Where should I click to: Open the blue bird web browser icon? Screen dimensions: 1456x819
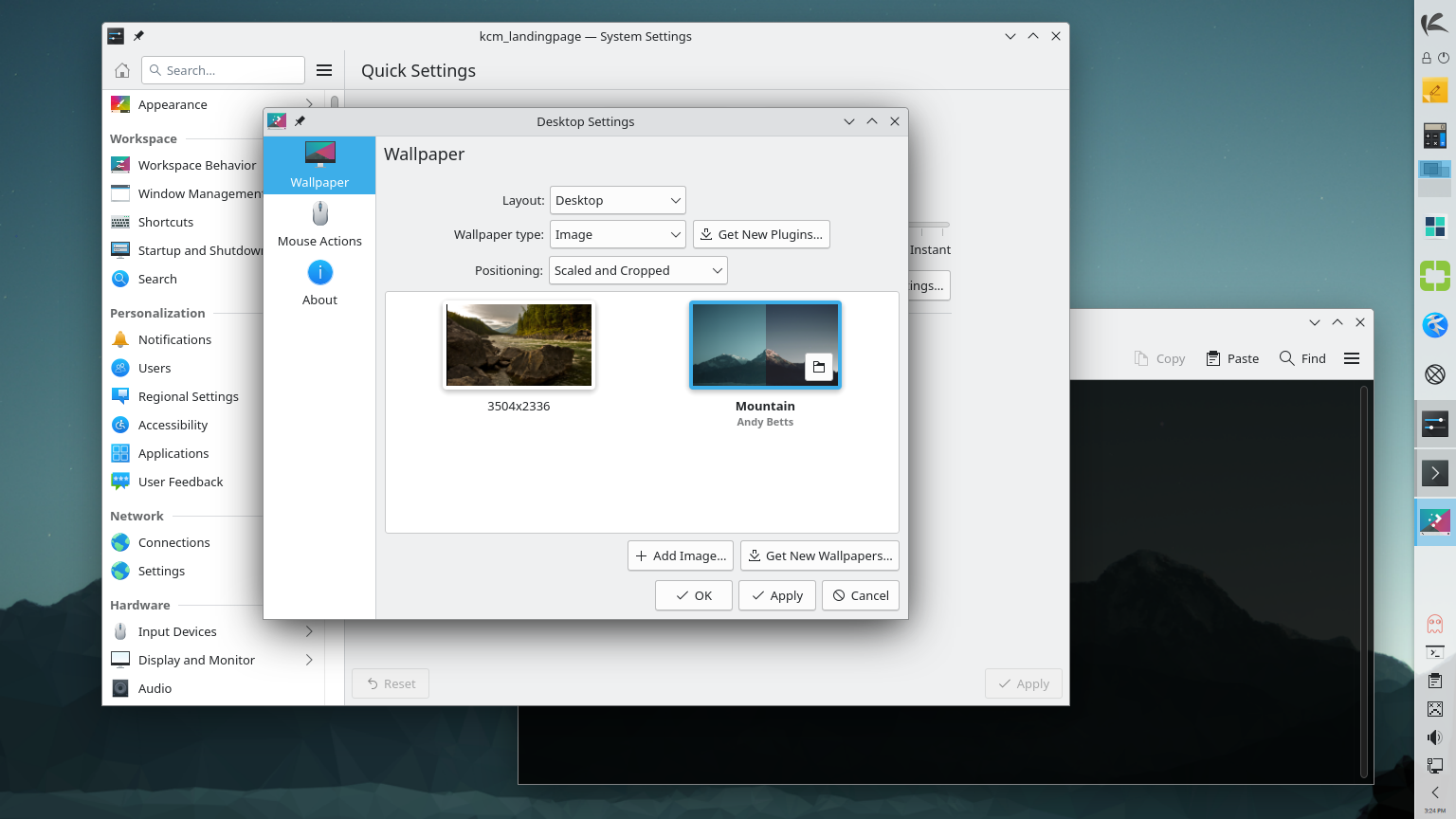pyautogui.click(x=1434, y=325)
